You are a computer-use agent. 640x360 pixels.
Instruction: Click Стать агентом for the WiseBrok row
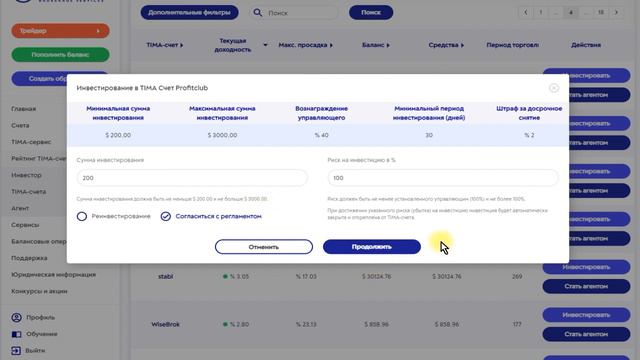tap(586, 334)
